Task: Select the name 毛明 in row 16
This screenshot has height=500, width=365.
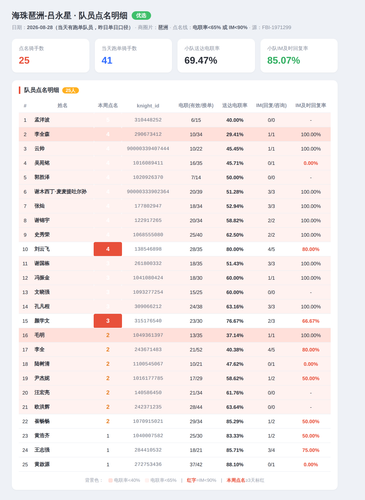Action: click(x=39, y=335)
